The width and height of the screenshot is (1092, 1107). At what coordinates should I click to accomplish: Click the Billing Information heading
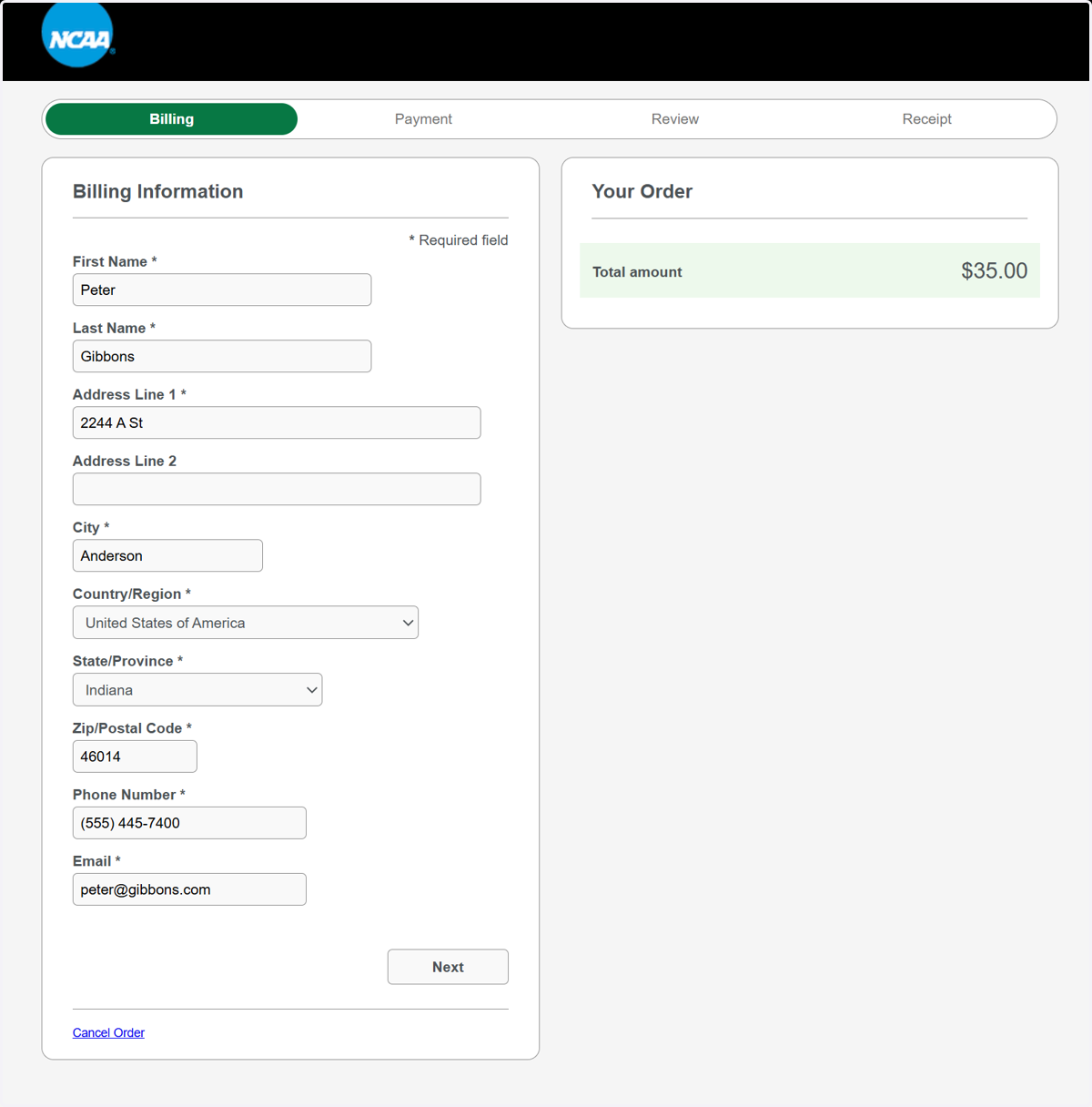click(x=158, y=191)
